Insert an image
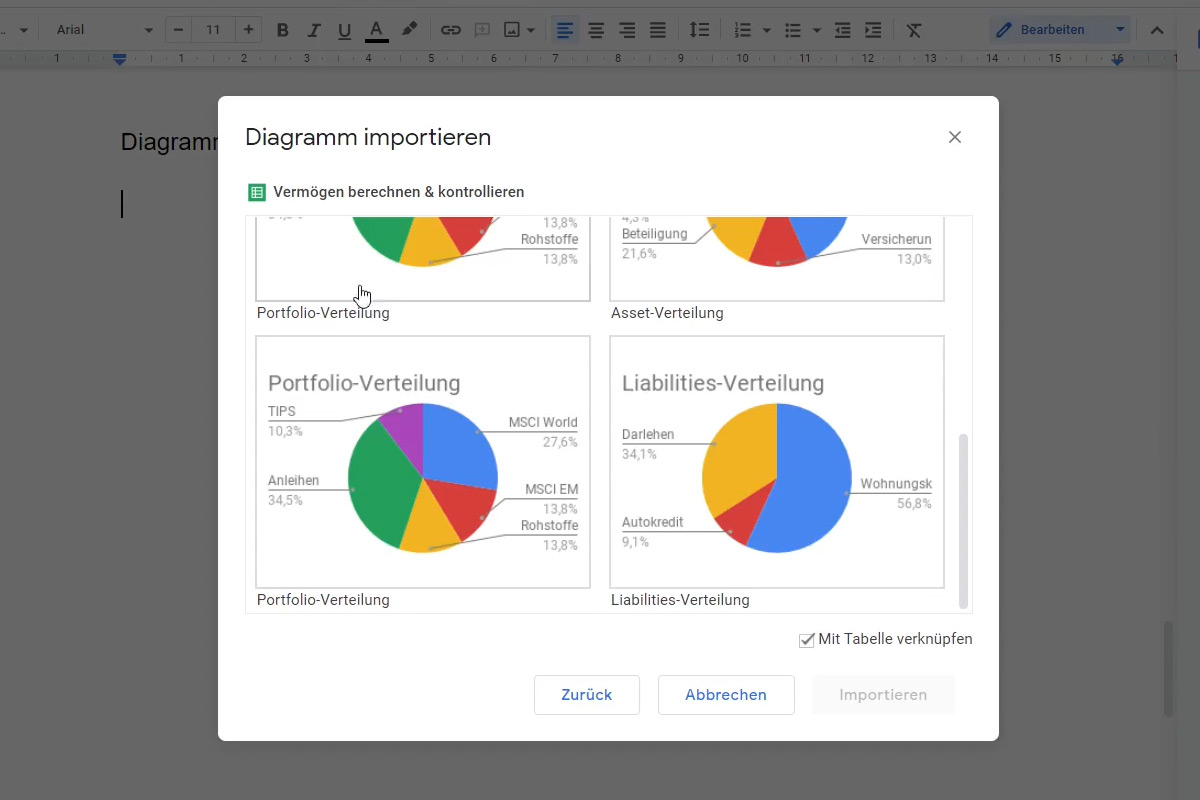The image size is (1200, 800). point(513,30)
